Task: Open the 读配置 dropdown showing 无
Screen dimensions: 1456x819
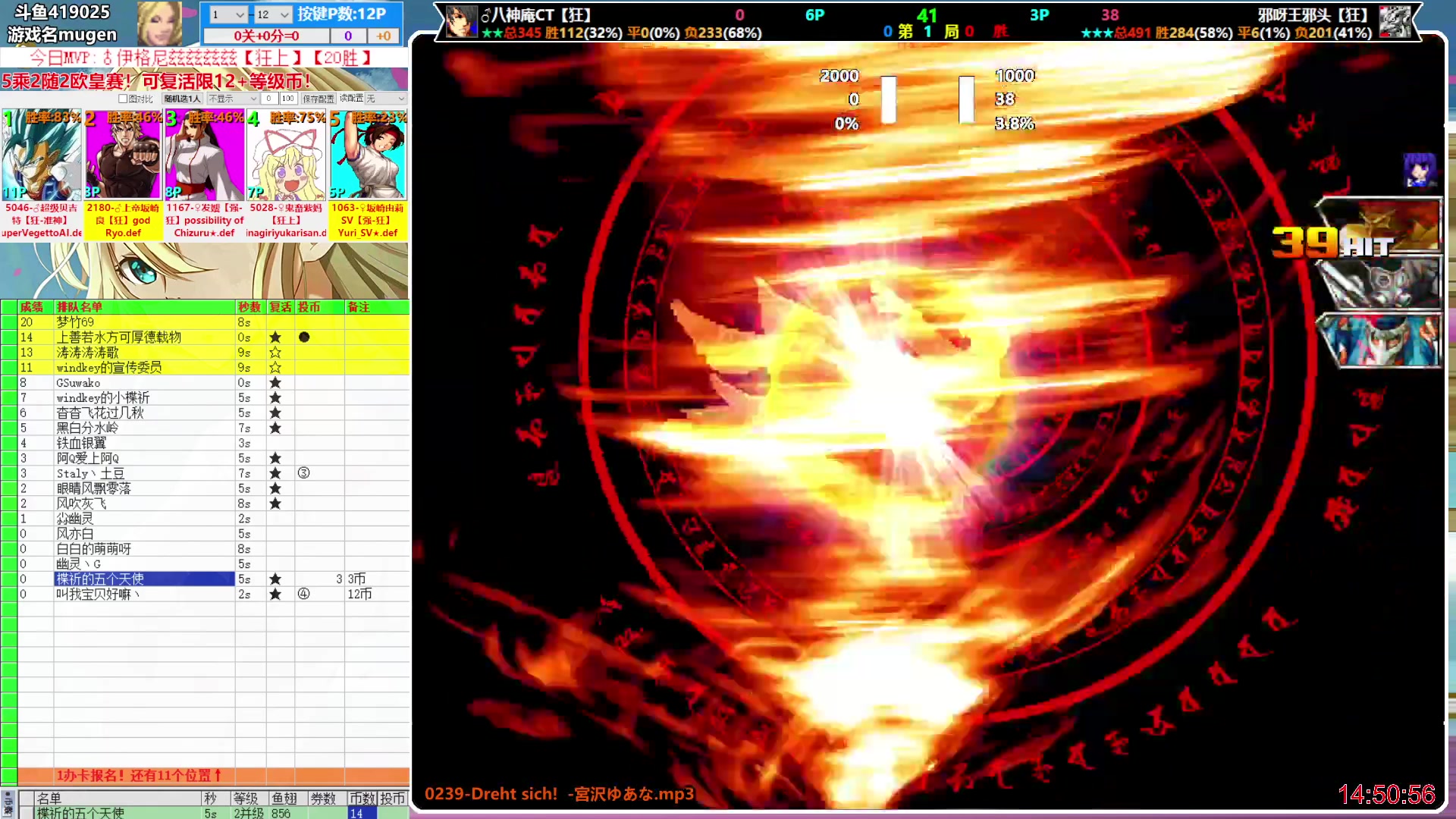Action: tap(385, 99)
